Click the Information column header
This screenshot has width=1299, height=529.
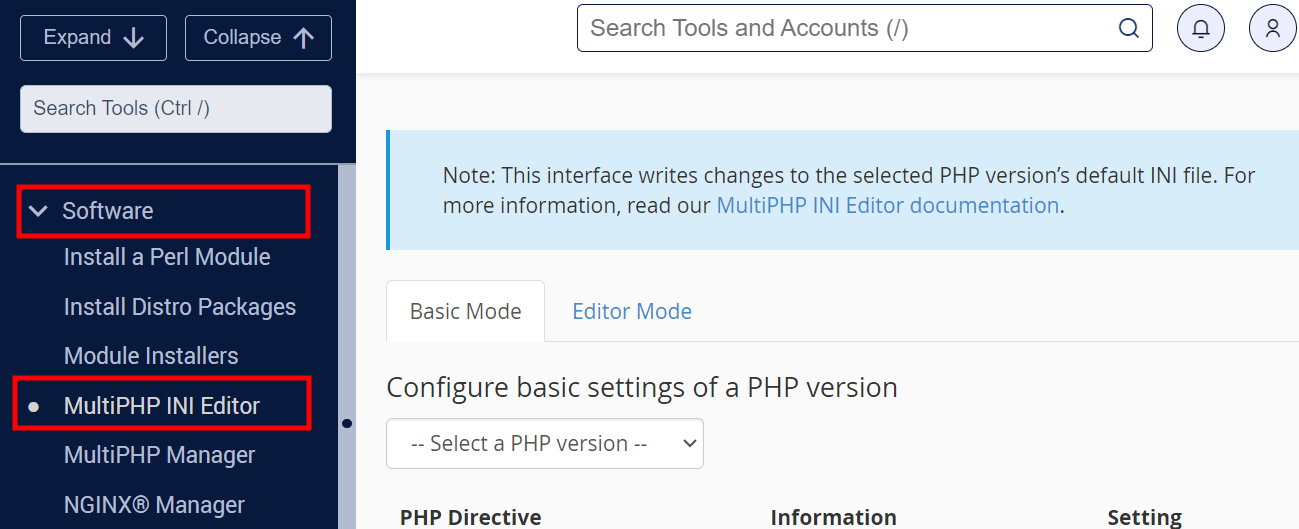pos(833,517)
